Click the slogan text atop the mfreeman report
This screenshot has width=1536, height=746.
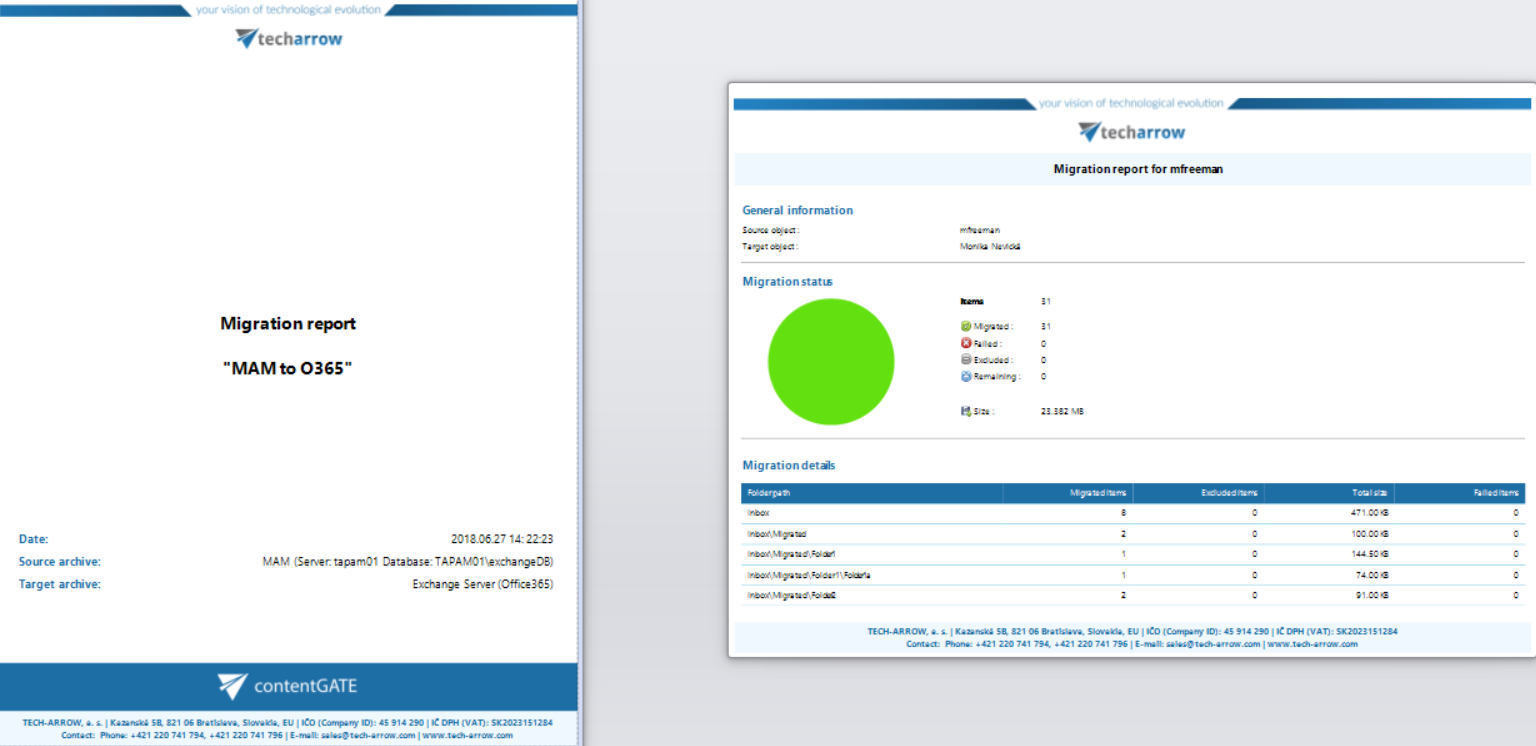coord(1131,103)
